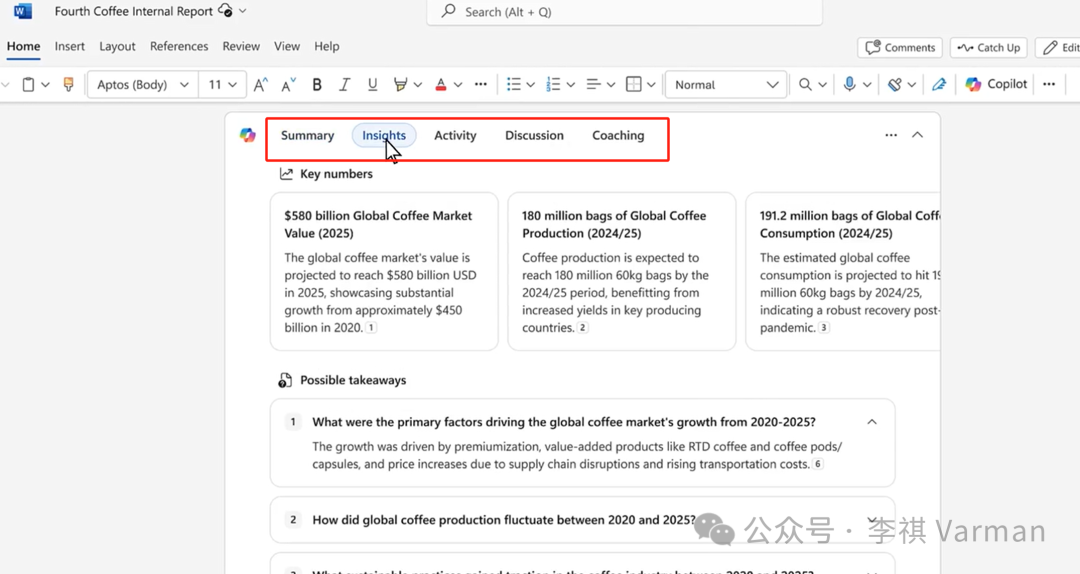Screen dimensions: 1080x574
Task: Click the cloud save status icon
Action: coord(225,10)
